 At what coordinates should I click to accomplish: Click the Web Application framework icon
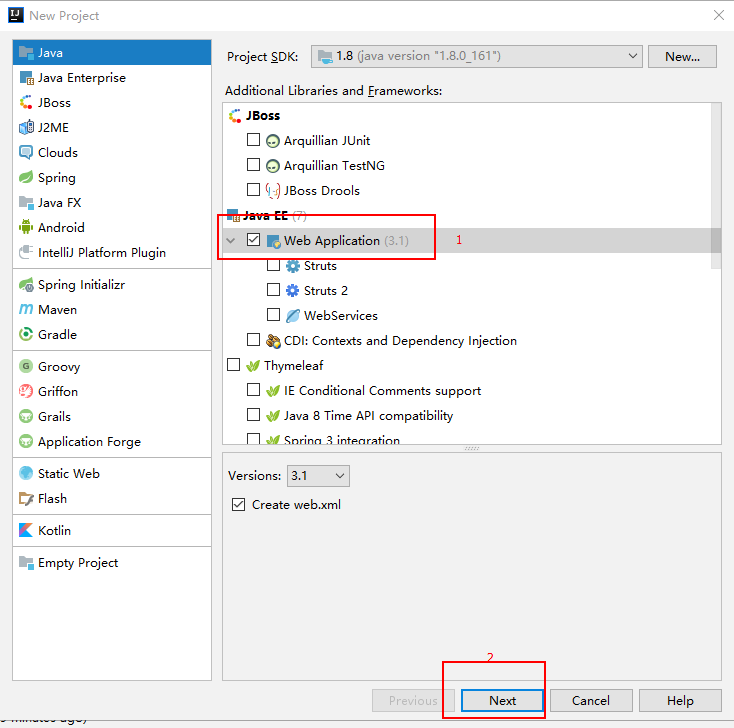coord(273,241)
